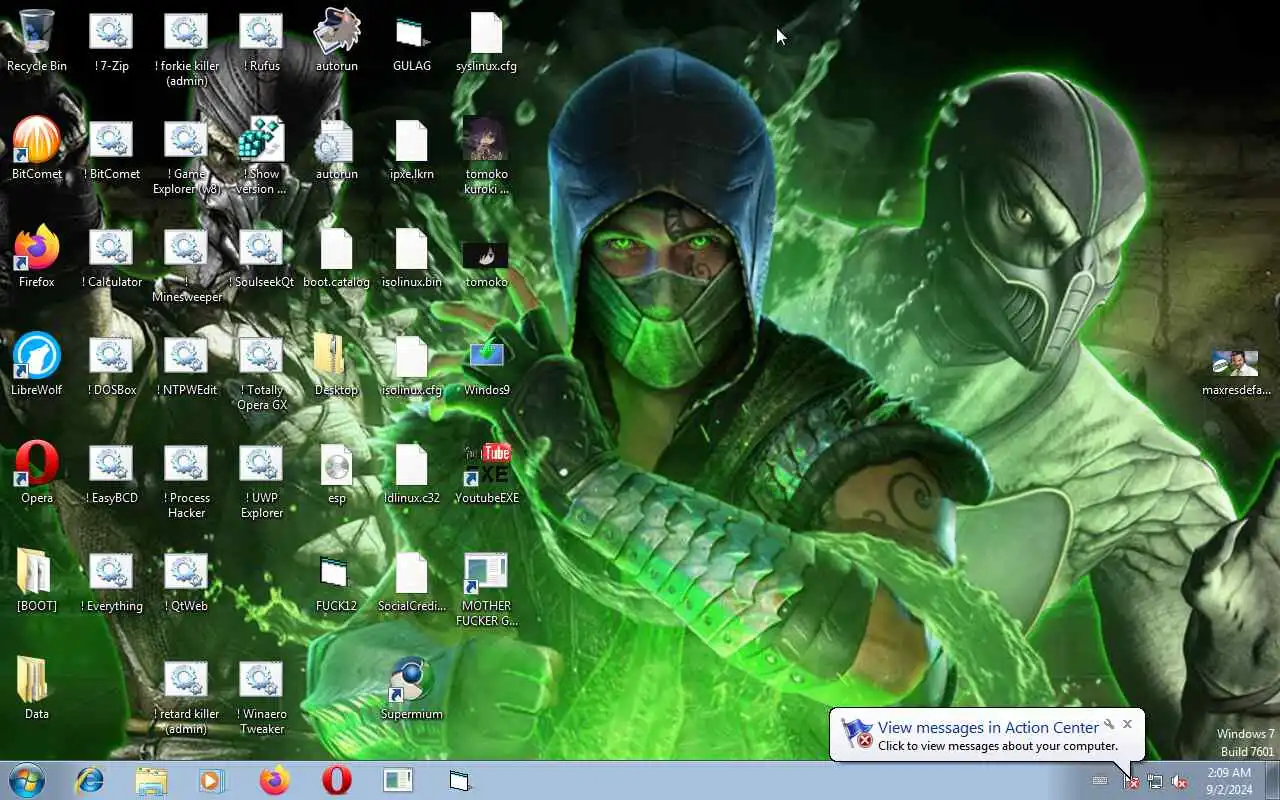
Task: Select the ! BitComet shortcut icon
Action: pos(112,149)
